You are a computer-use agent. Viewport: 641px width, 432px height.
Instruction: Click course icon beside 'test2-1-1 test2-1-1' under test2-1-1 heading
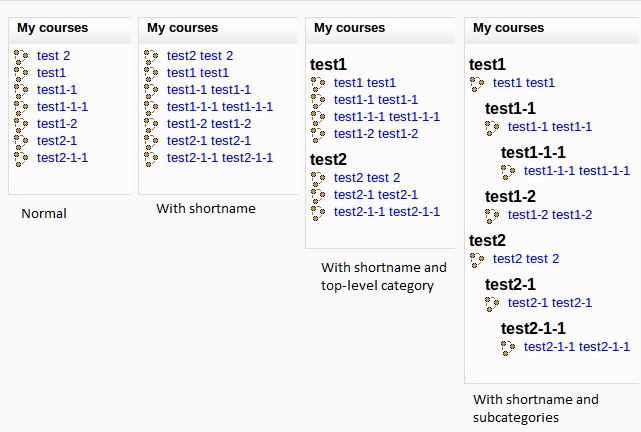(x=508, y=348)
